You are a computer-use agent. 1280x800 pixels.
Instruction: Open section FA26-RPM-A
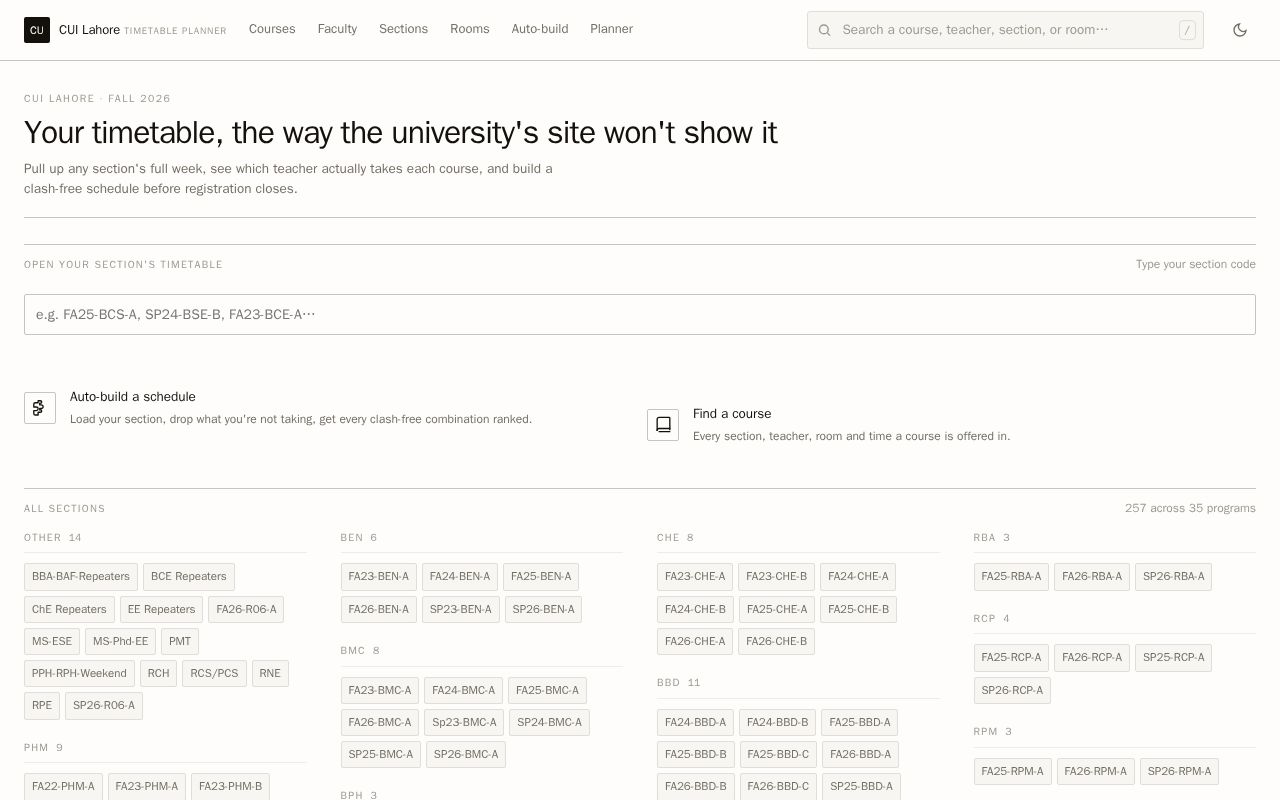pyautogui.click(x=1096, y=771)
